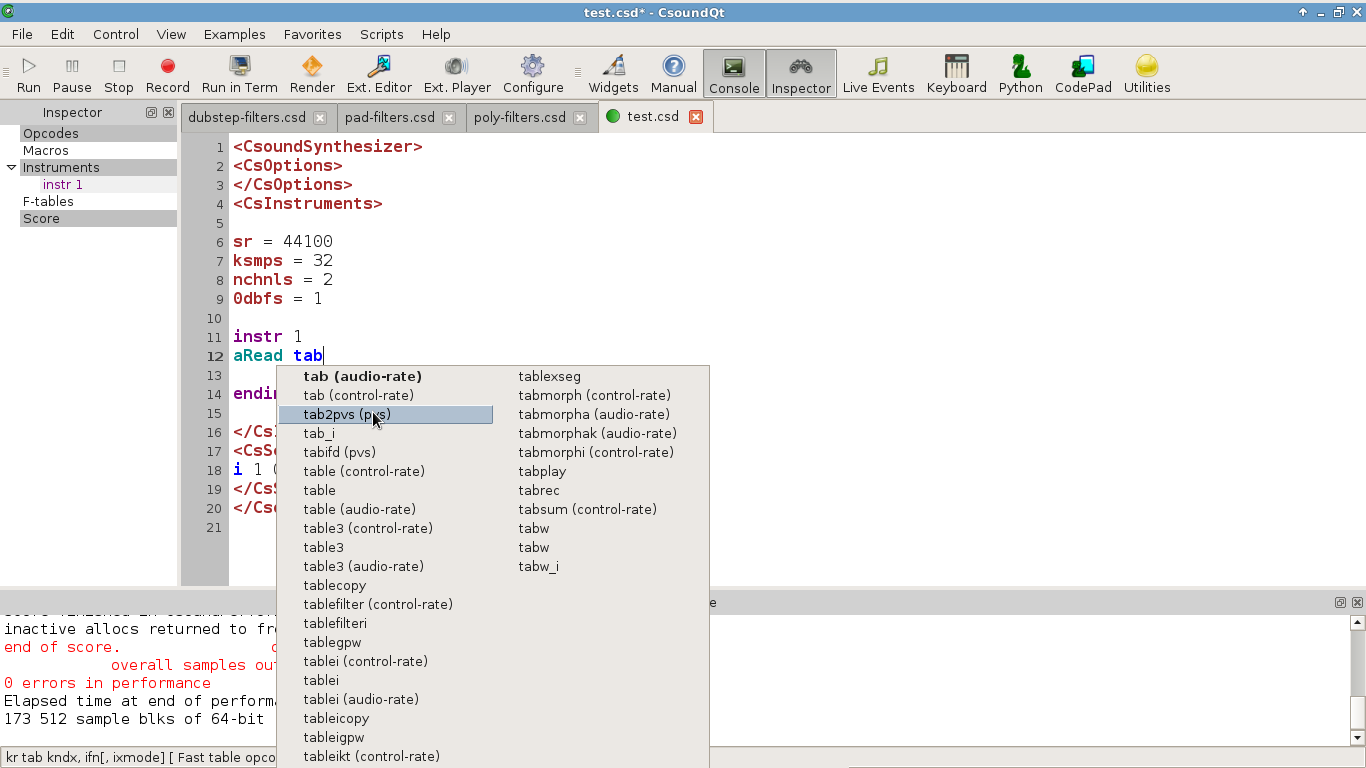Close the pad-filters.csd tab
Image resolution: width=1366 pixels, height=768 pixels.
pos(449,117)
